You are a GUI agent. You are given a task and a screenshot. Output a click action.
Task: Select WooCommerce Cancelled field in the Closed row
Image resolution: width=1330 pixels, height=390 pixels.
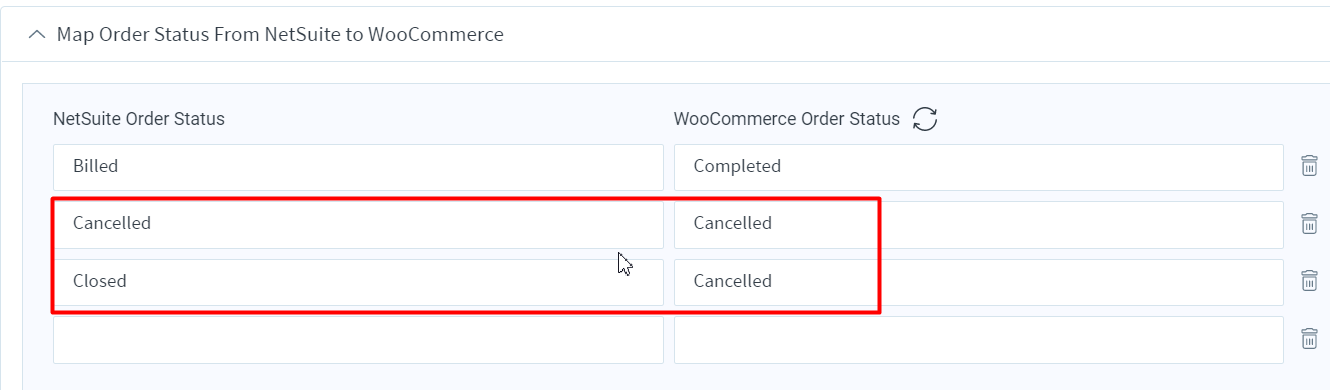pos(979,282)
